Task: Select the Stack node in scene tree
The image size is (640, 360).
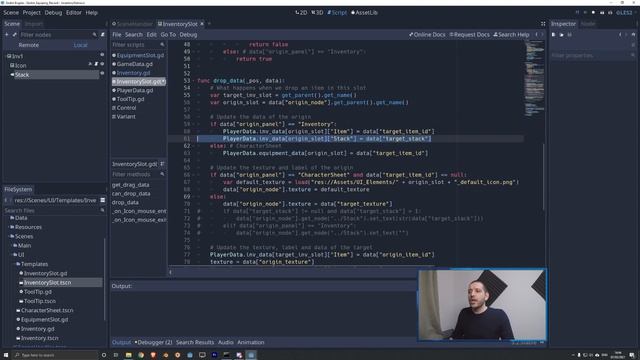Action: (22, 75)
